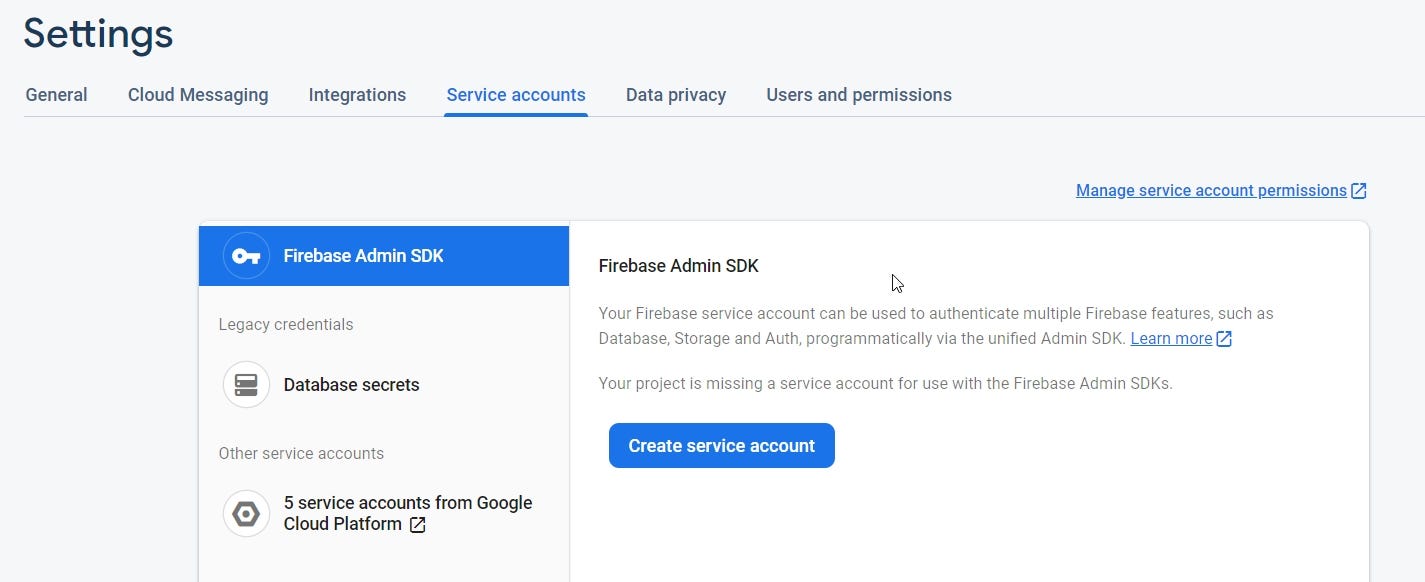Go to the Data privacy tab
Viewport: 1425px width, 582px height.
[x=676, y=95]
